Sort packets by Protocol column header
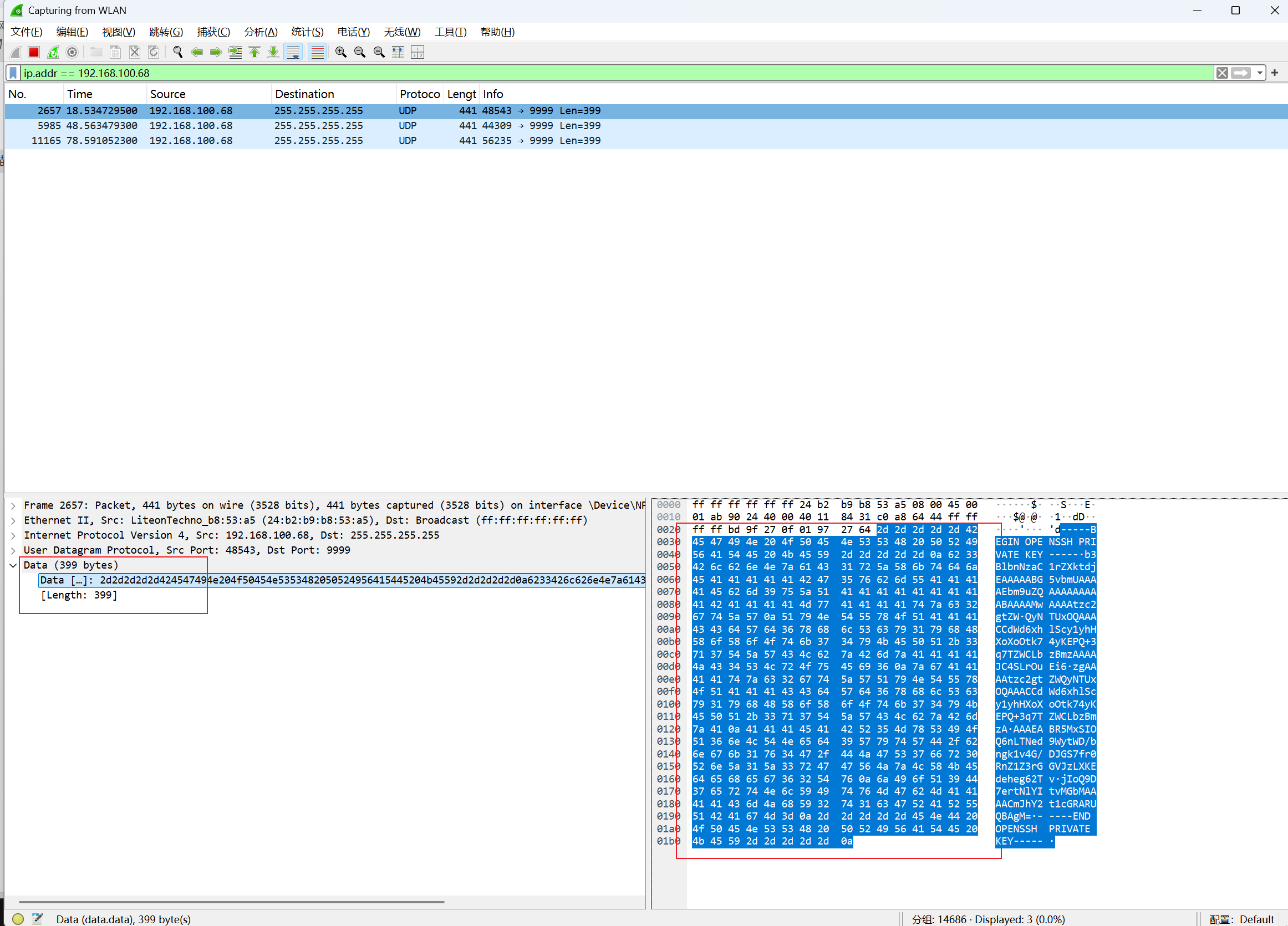Viewport: 1288px width, 926px height. tap(420, 94)
